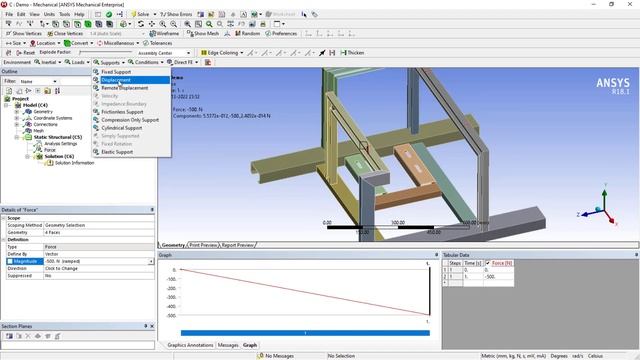Click the Fixed Support icon in menu
The width and height of the screenshot is (640, 360).
click(96, 72)
